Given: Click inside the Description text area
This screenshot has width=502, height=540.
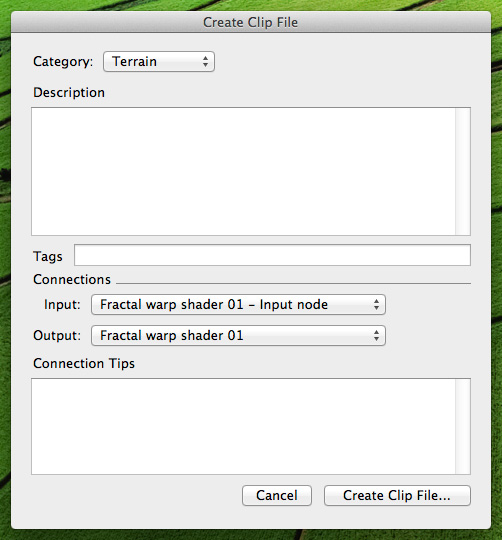Looking at the screenshot, I should click(x=243, y=172).
